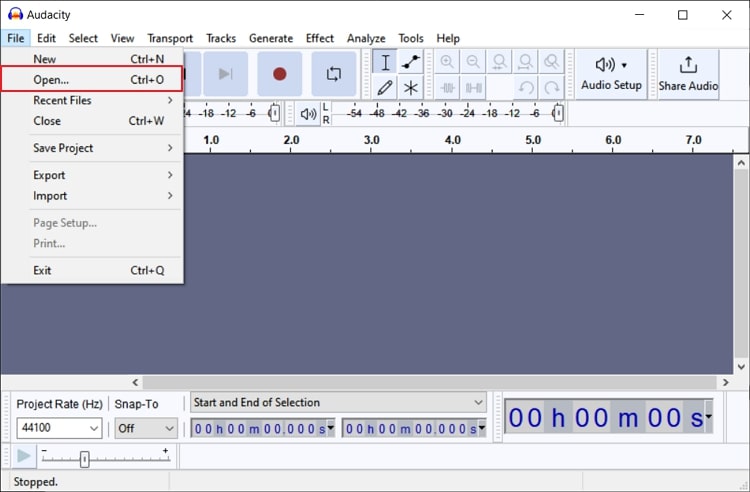Click the Record button

pyautogui.click(x=280, y=74)
